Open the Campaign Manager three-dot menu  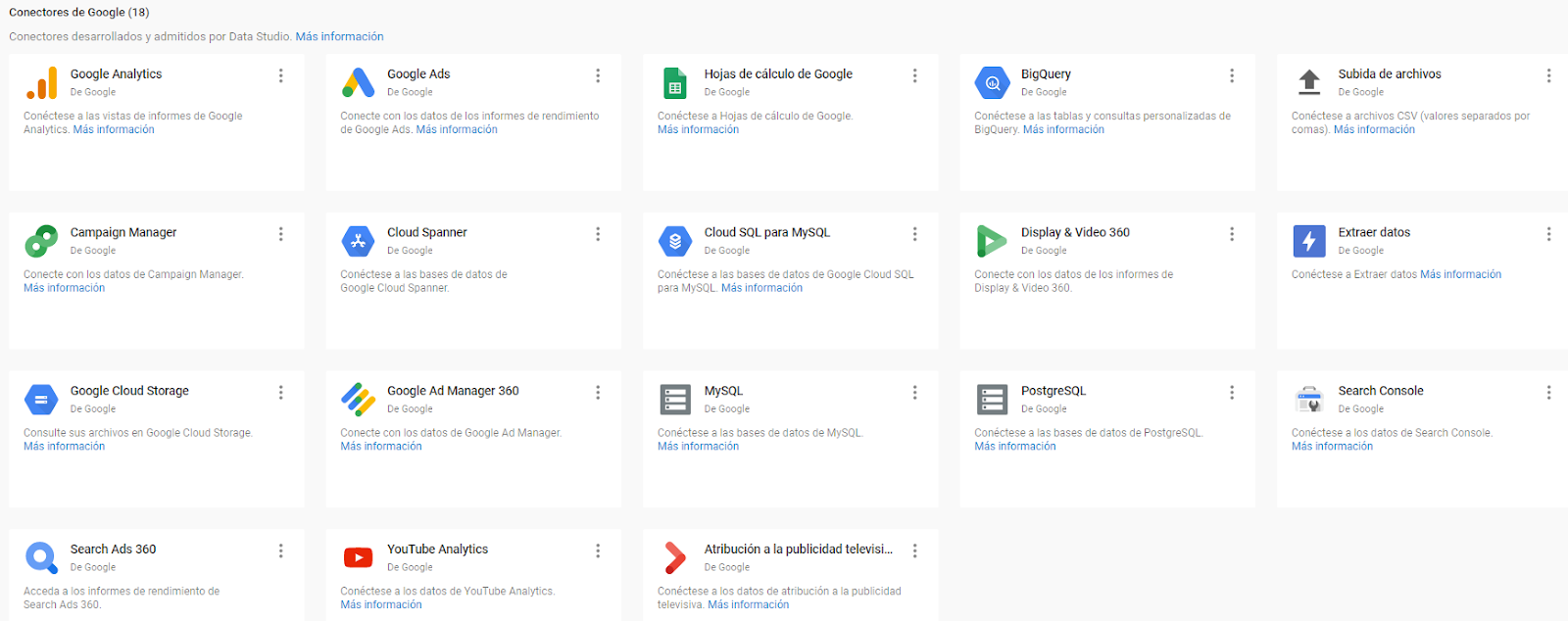pyautogui.click(x=281, y=234)
